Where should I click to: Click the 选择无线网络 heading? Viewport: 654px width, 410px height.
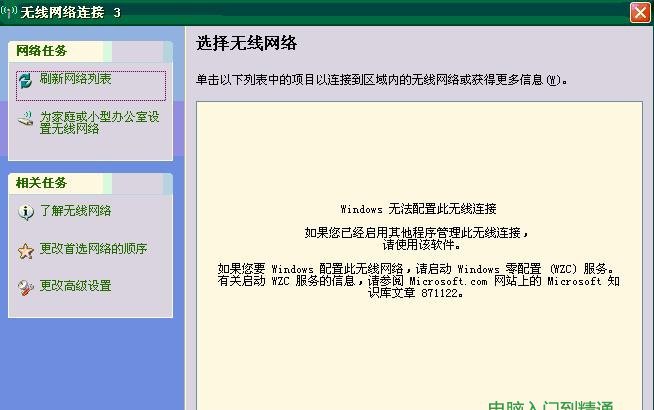[x=247, y=43]
